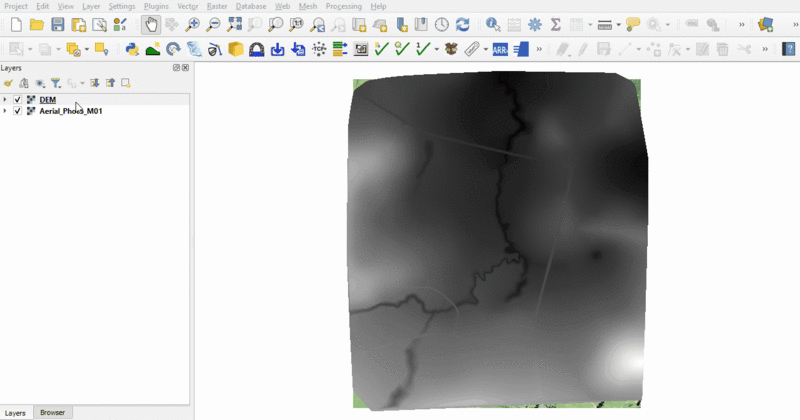
Task: Uncheck the Aerial_Photo_M01 layer checkbox
Action: coord(18,111)
